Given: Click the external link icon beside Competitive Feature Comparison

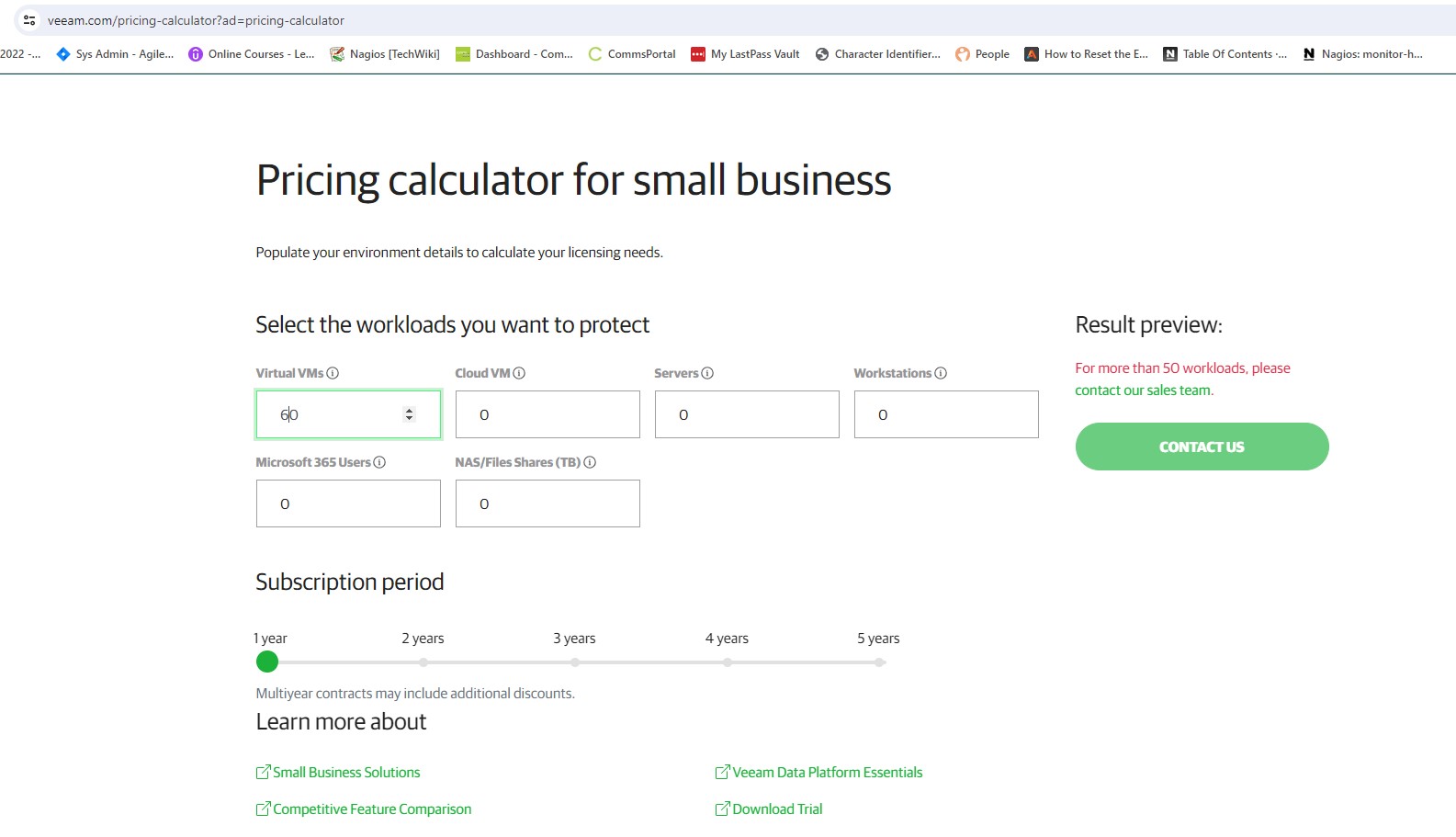Looking at the screenshot, I should (x=263, y=809).
